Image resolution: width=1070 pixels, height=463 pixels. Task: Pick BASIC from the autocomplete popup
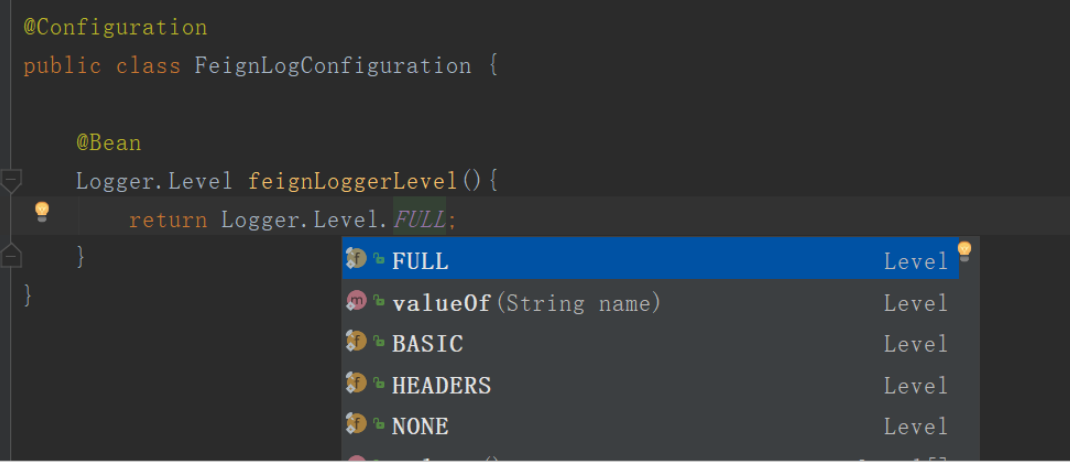click(x=427, y=344)
